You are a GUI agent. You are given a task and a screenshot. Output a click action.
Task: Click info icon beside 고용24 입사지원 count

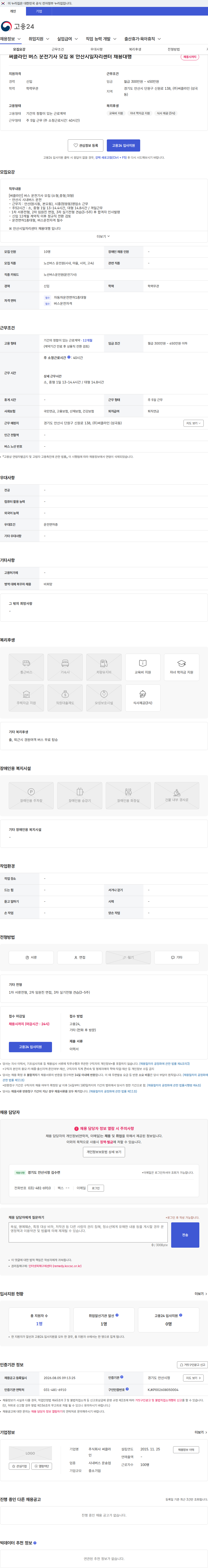(180, 1315)
